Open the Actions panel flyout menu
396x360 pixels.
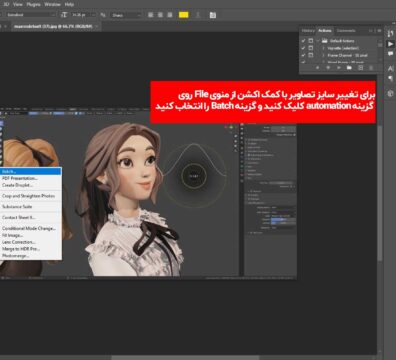coord(379,31)
